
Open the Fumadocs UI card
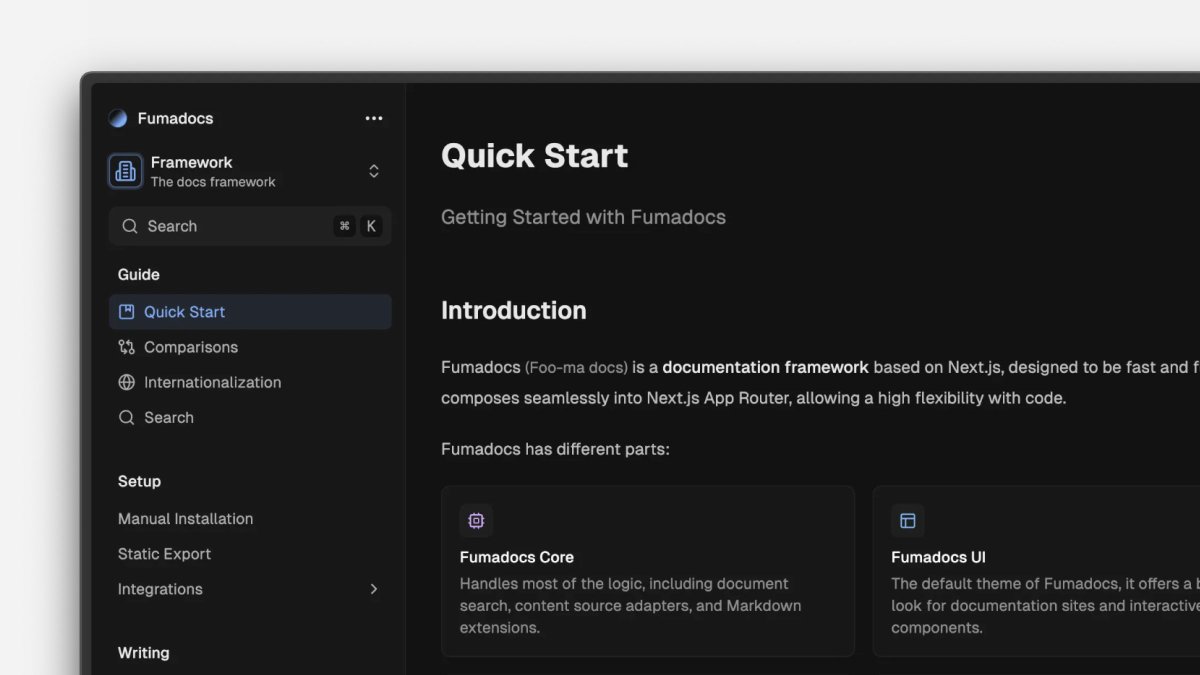[x=1037, y=571]
